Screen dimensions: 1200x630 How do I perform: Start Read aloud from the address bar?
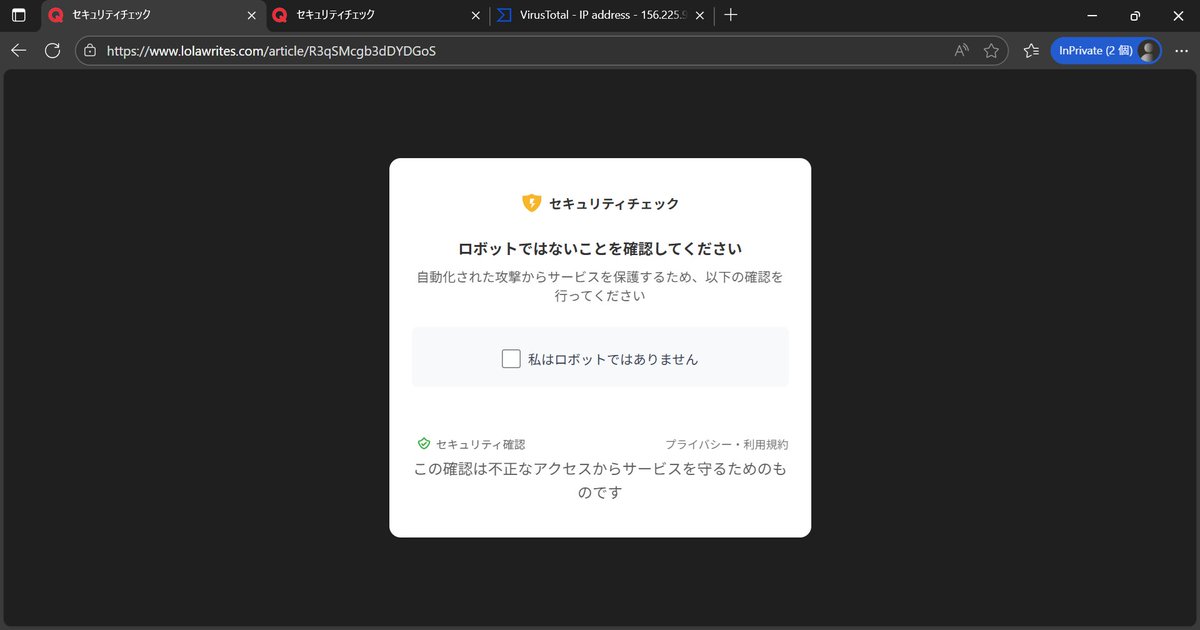coord(960,50)
